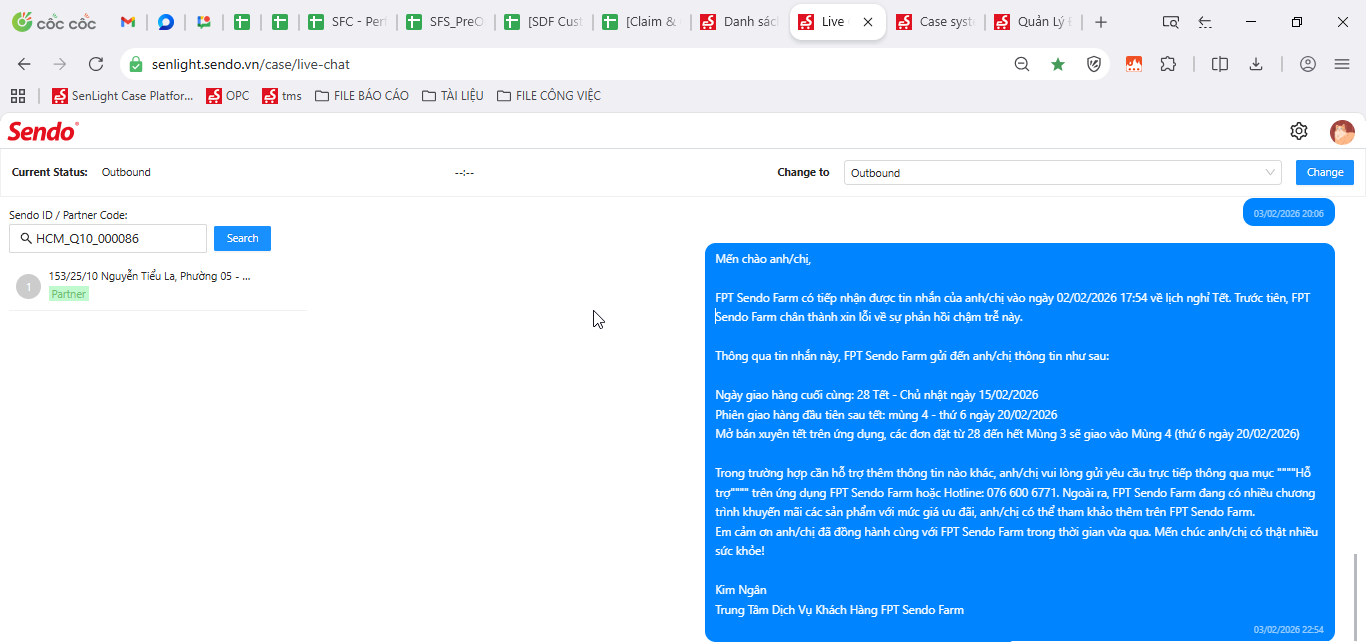
Task: Click the Kim Ngân signature line
Action: point(741,590)
